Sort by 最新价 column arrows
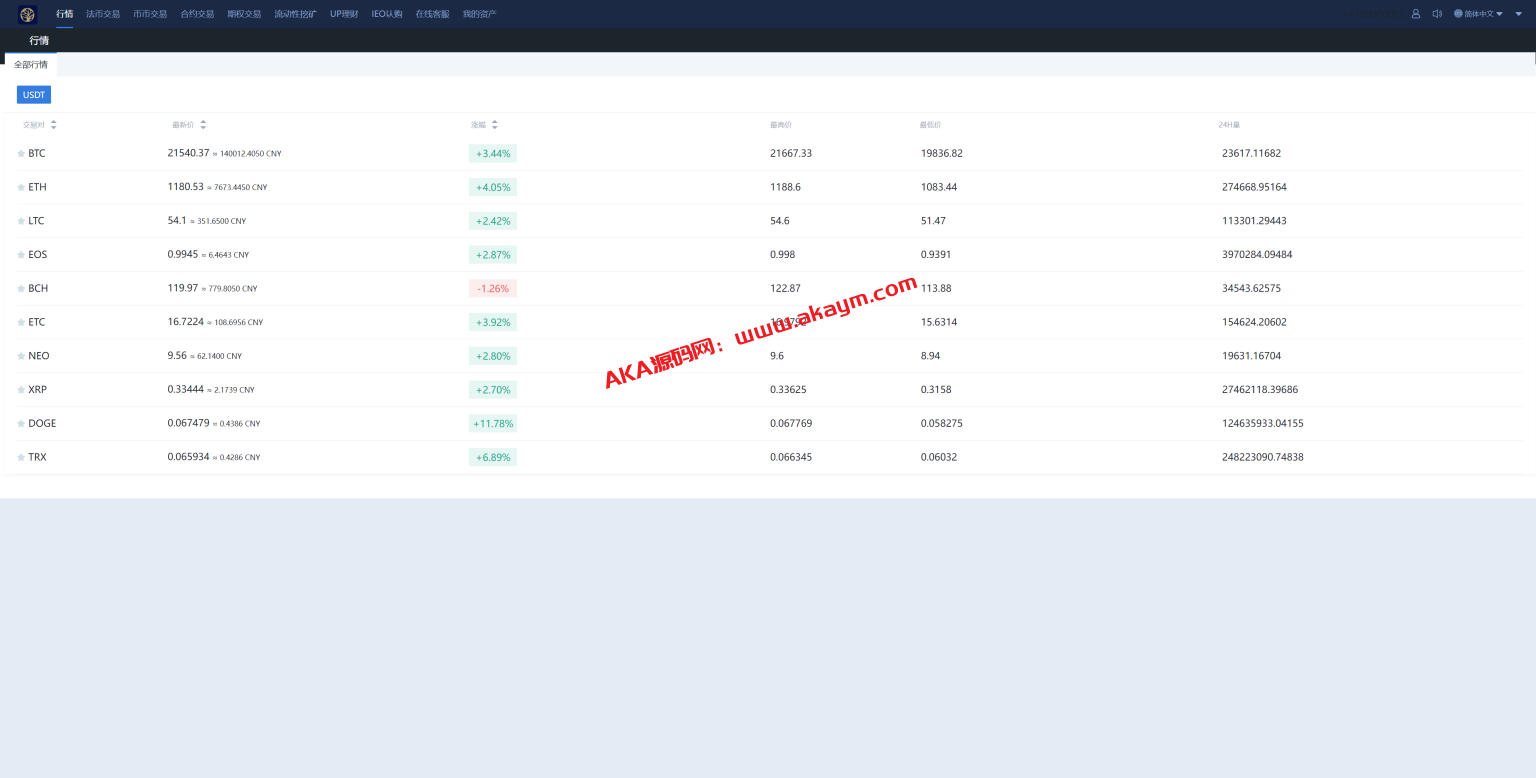1536x778 pixels. tap(203, 125)
